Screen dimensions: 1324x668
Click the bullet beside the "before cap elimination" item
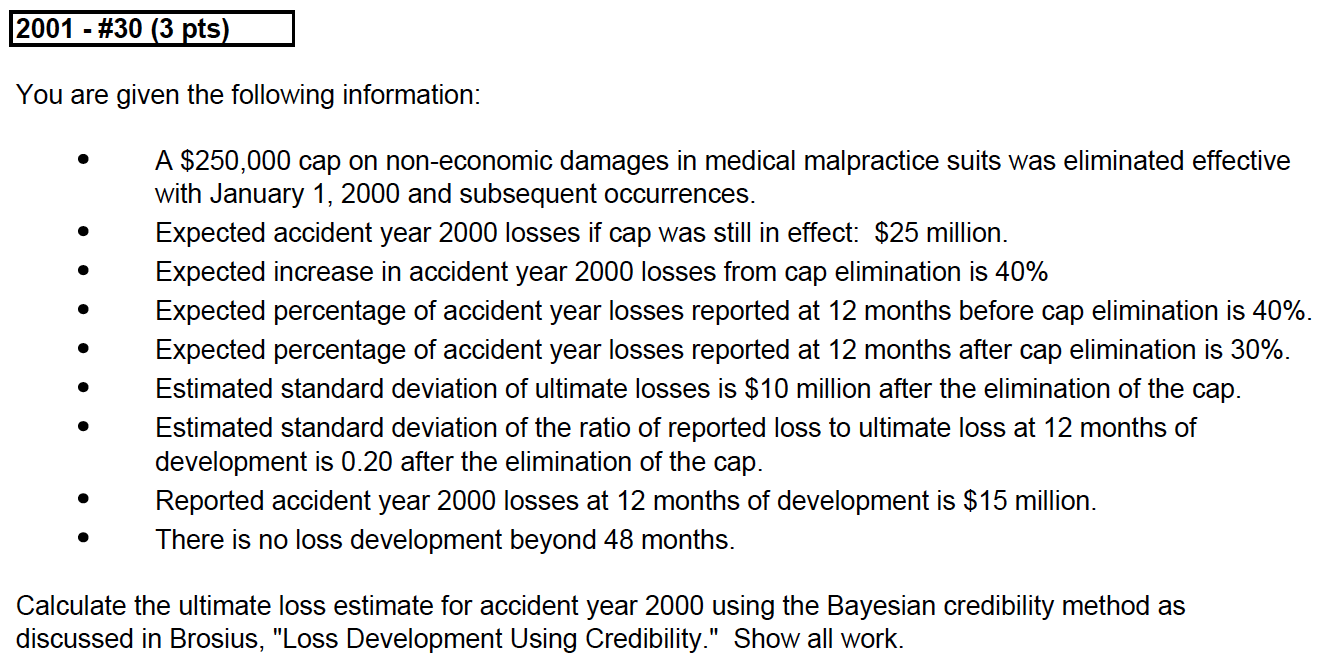coord(84,311)
